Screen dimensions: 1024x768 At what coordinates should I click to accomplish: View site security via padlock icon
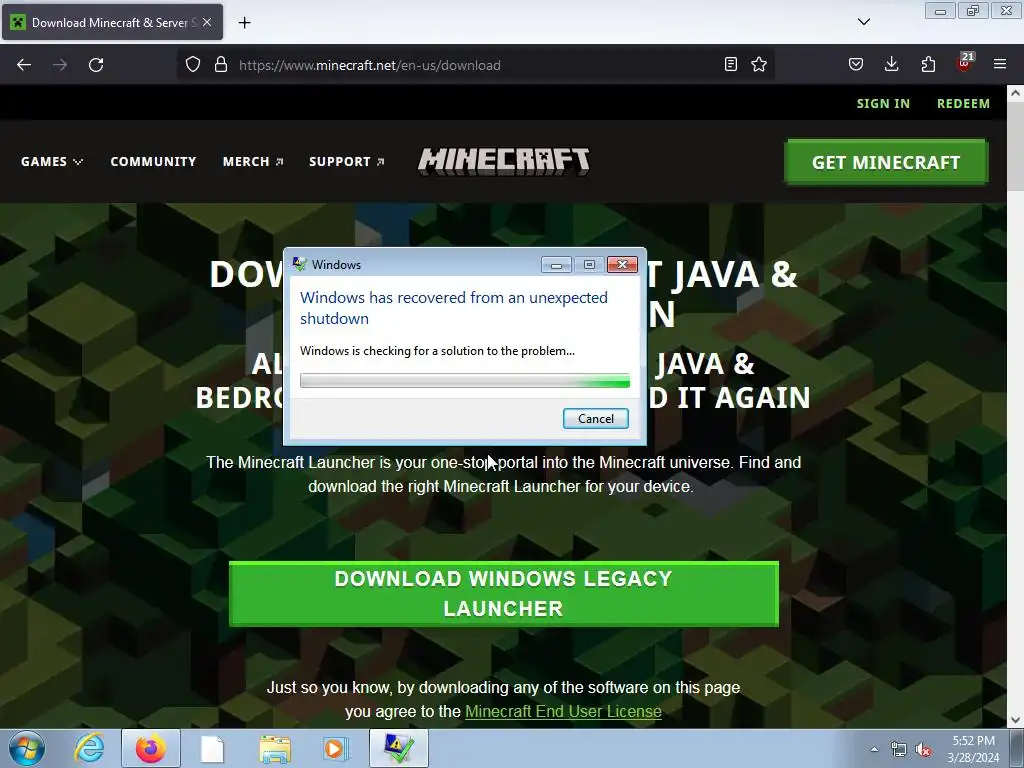(x=221, y=65)
